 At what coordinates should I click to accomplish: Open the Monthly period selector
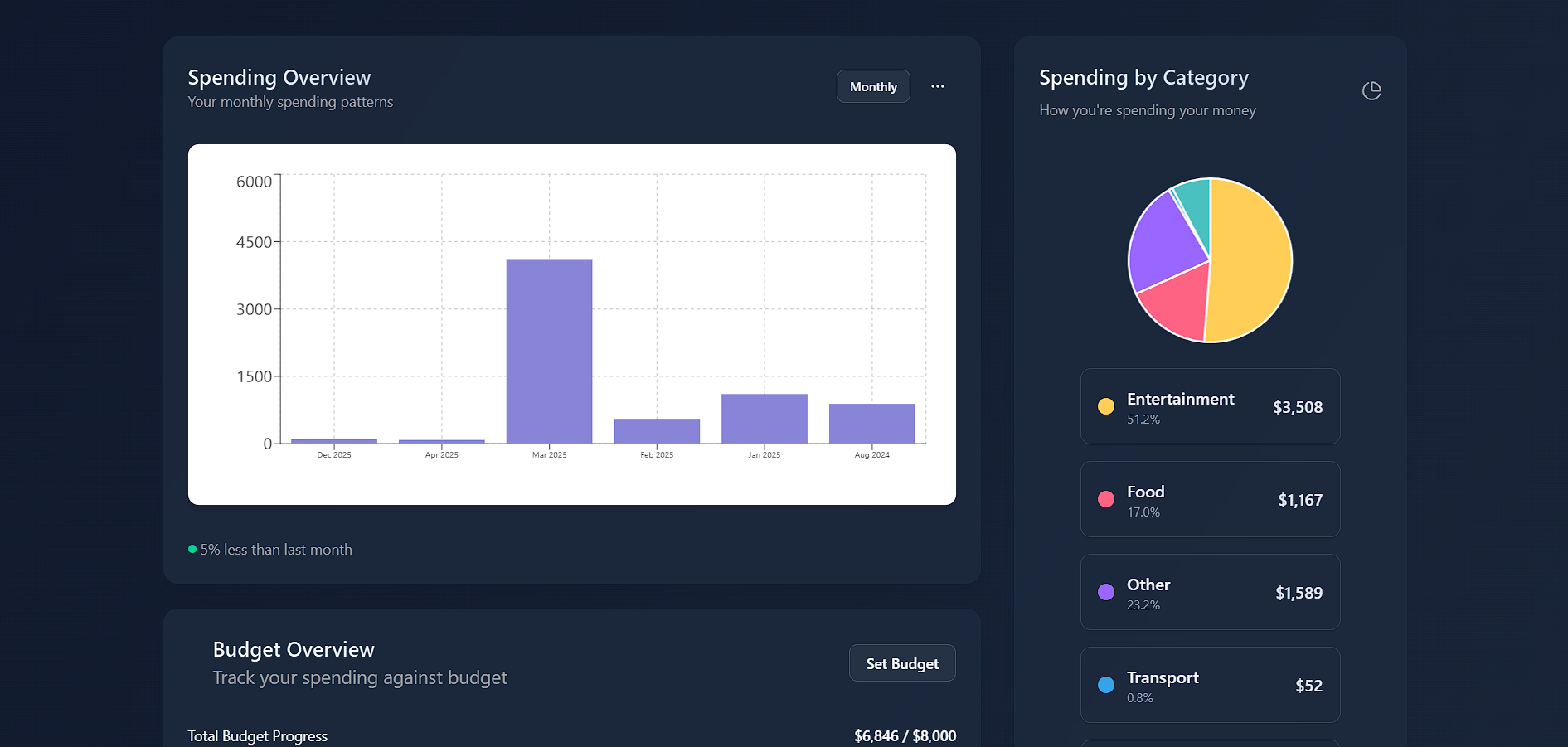[873, 86]
